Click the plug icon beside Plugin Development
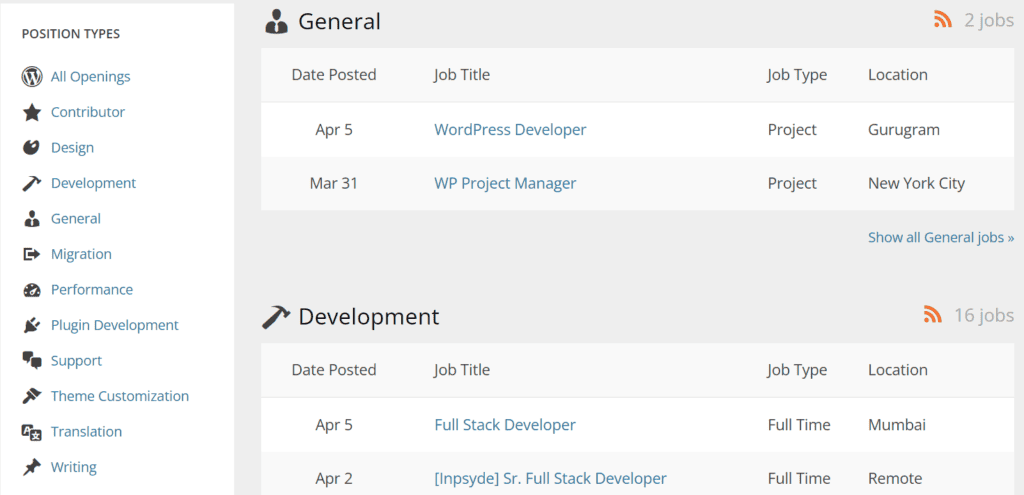The width and height of the screenshot is (1024, 495). pyautogui.click(x=32, y=325)
